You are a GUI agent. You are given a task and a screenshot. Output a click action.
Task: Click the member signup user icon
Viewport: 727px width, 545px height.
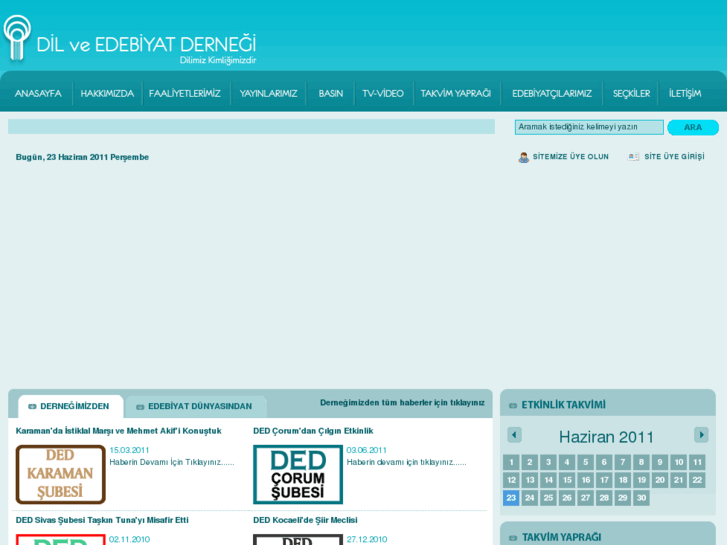point(523,157)
